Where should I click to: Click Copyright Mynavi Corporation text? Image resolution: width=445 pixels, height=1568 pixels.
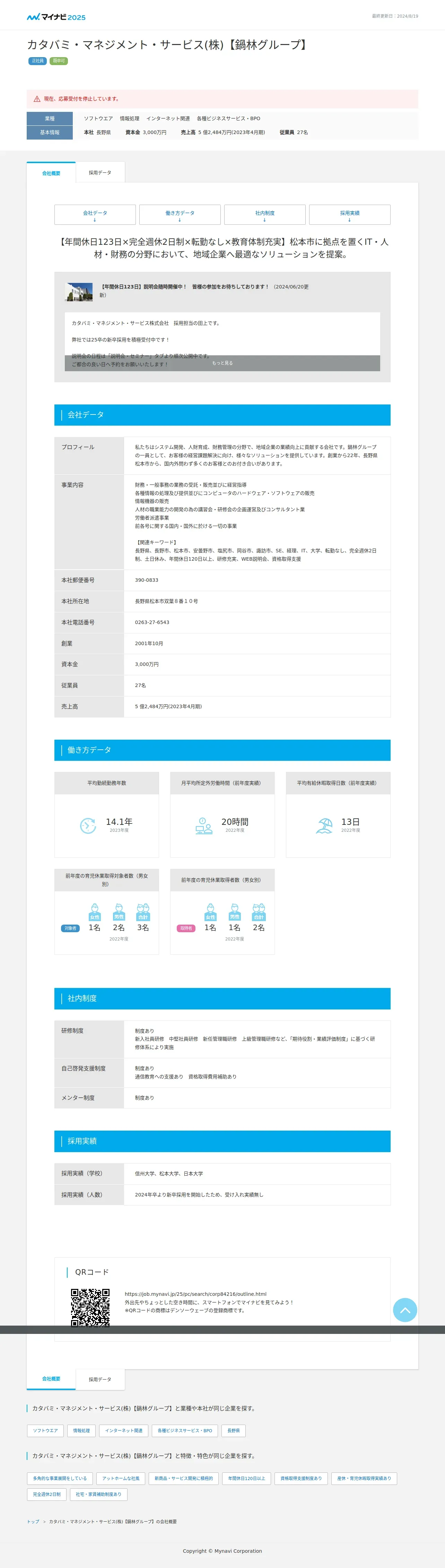(x=222, y=1551)
